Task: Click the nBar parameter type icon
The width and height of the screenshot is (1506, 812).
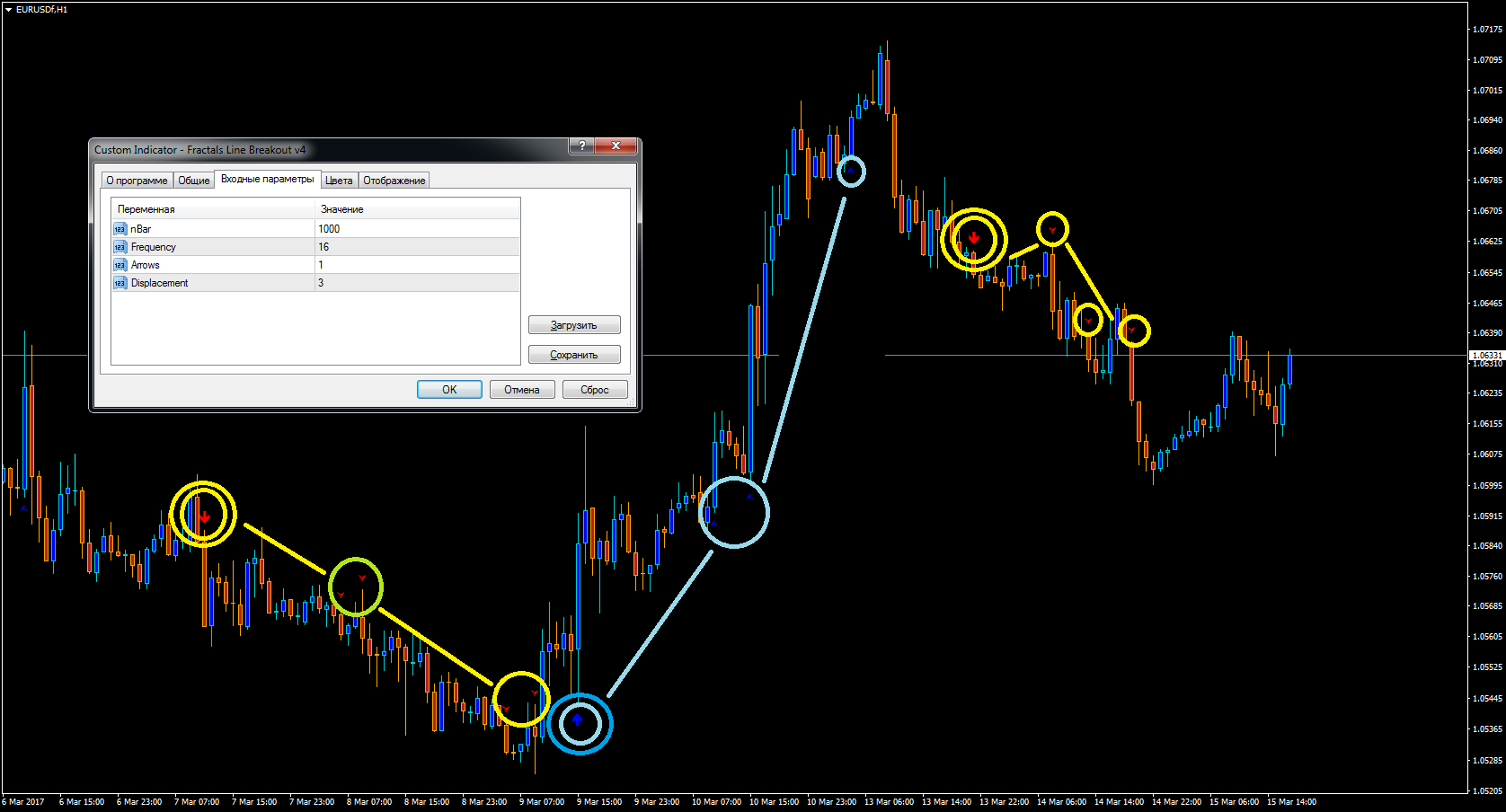Action: tap(120, 229)
